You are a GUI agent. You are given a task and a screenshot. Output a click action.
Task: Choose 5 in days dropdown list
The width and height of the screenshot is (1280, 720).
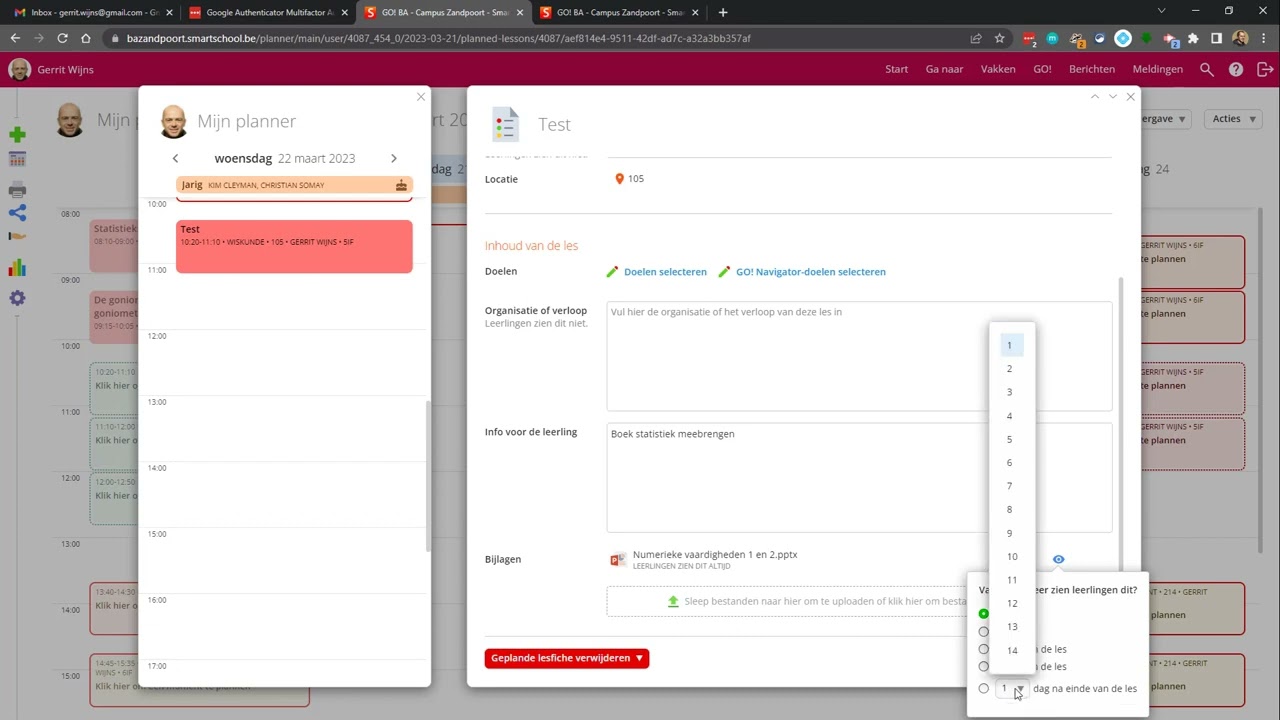point(1012,439)
